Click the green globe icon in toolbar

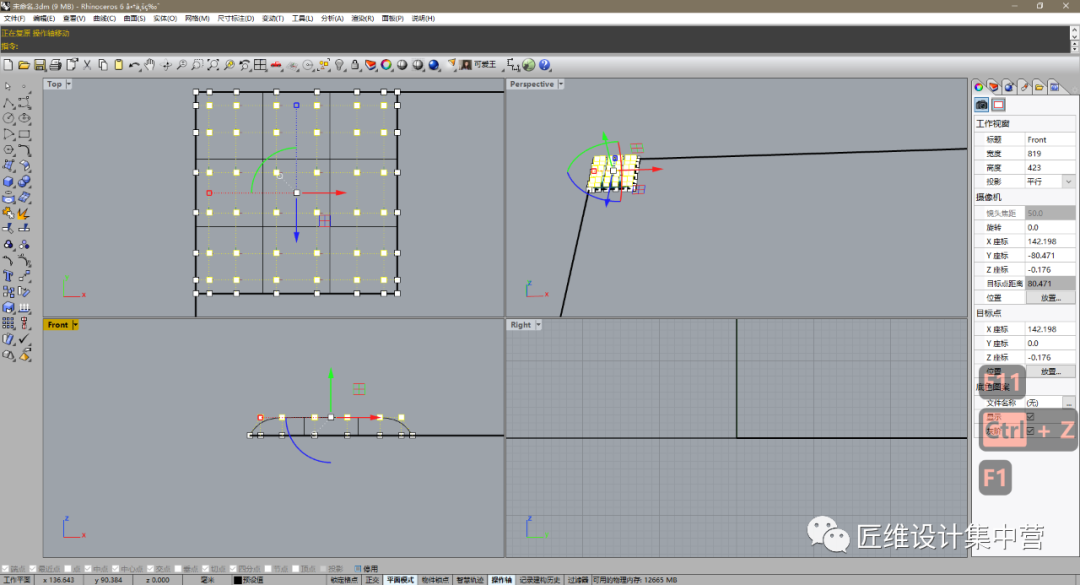coord(529,65)
